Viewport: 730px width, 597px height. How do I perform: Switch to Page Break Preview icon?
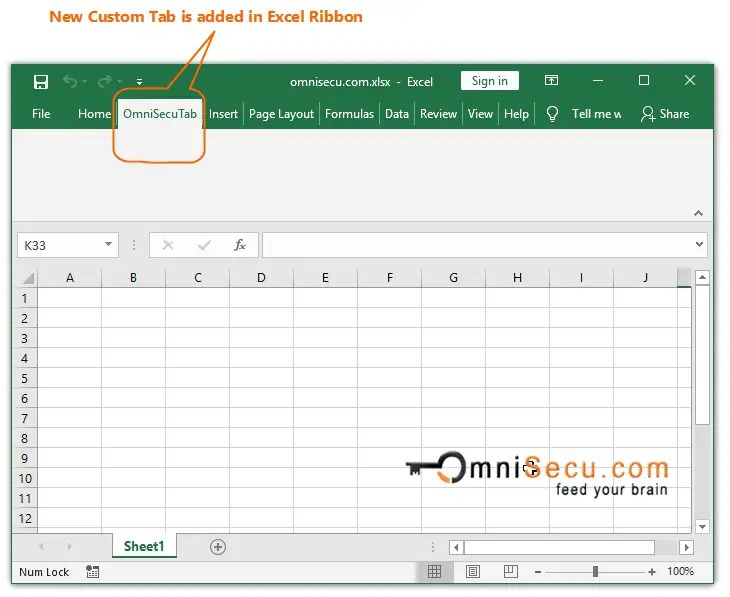coord(511,571)
